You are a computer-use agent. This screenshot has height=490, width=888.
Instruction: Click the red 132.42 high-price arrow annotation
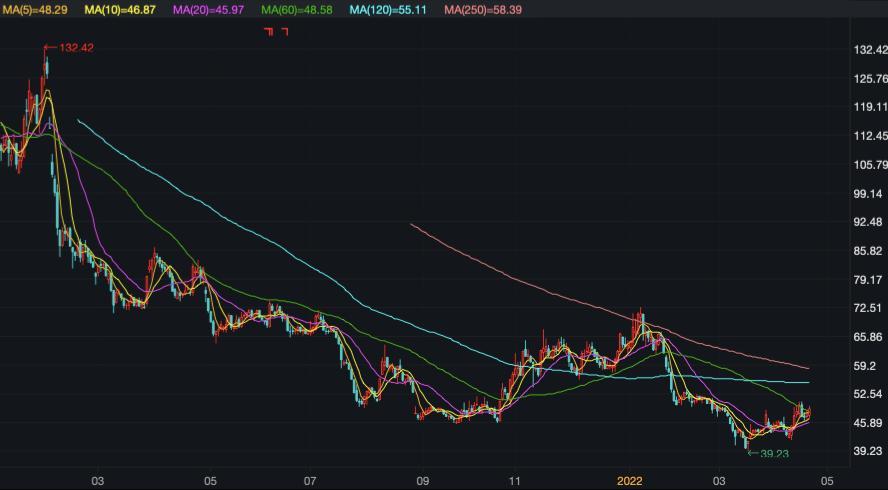coord(68,48)
